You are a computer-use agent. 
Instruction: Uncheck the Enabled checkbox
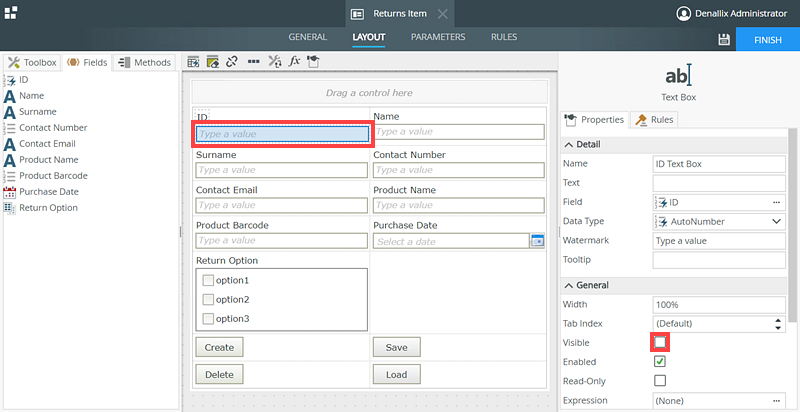pos(660,362)
